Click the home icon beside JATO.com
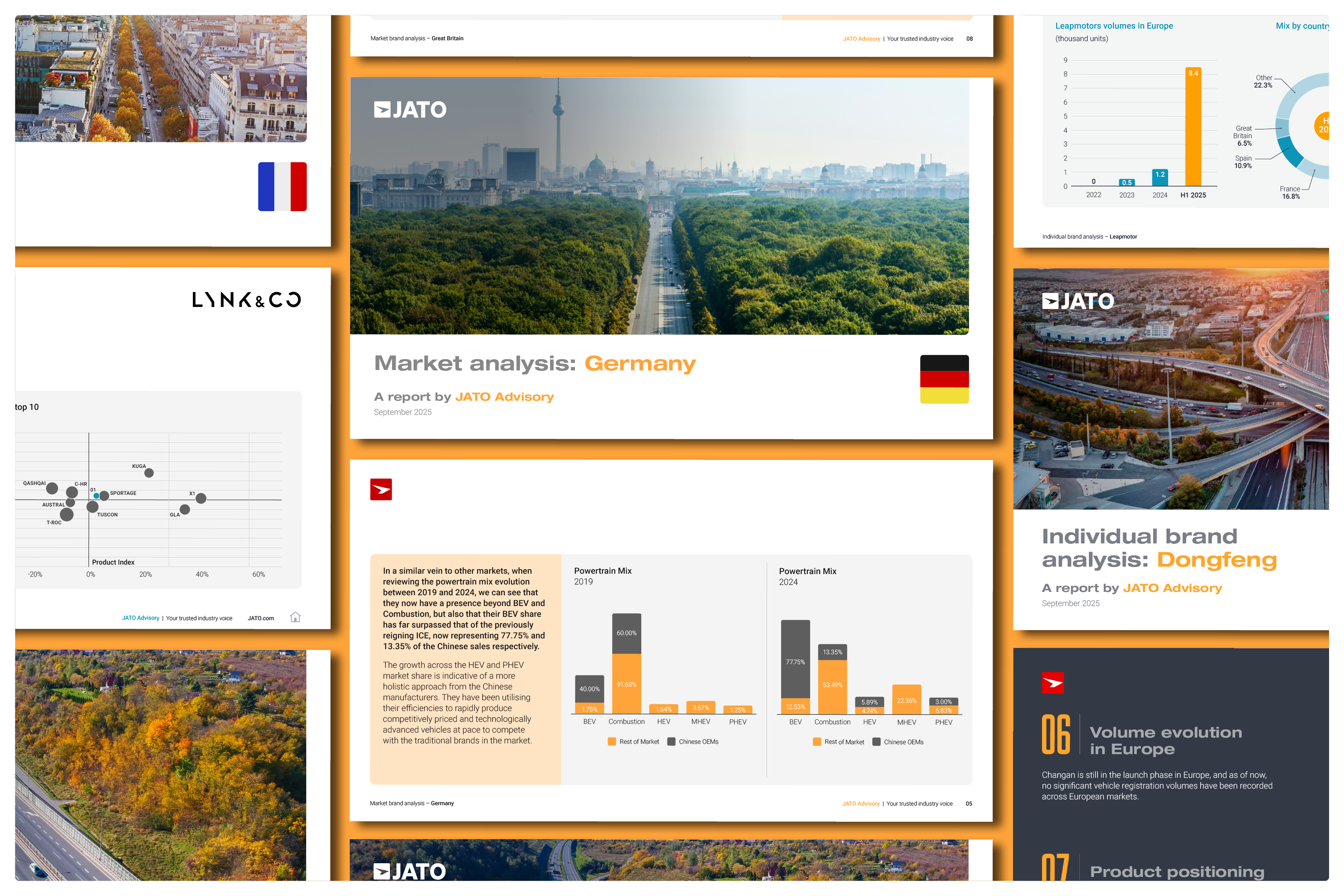The image size is (1344, 896). point(295,617)
